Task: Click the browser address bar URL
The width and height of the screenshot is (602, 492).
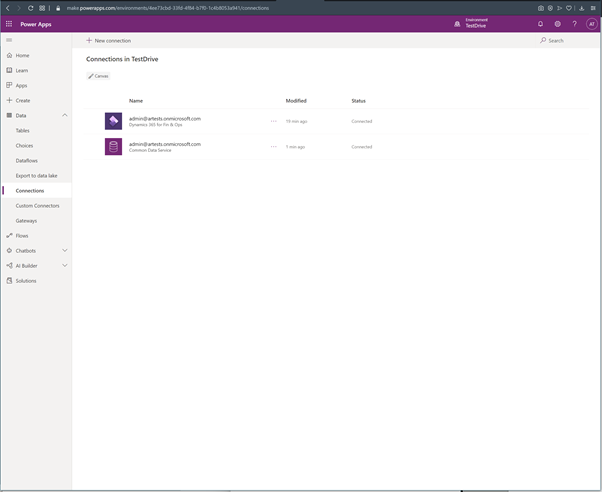Action: coord(168,8)
